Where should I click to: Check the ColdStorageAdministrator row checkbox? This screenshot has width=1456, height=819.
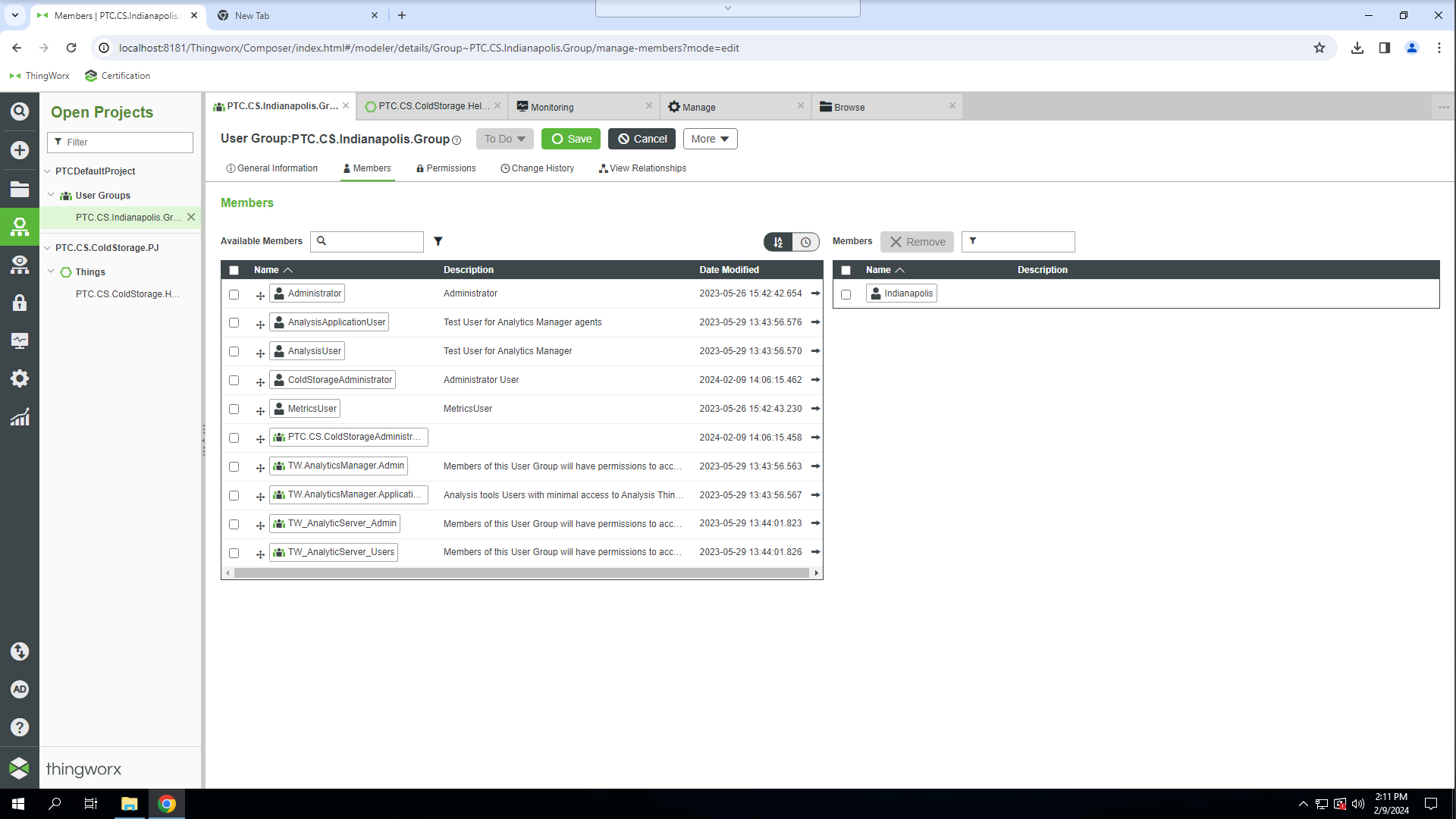(x=234, y=381)
